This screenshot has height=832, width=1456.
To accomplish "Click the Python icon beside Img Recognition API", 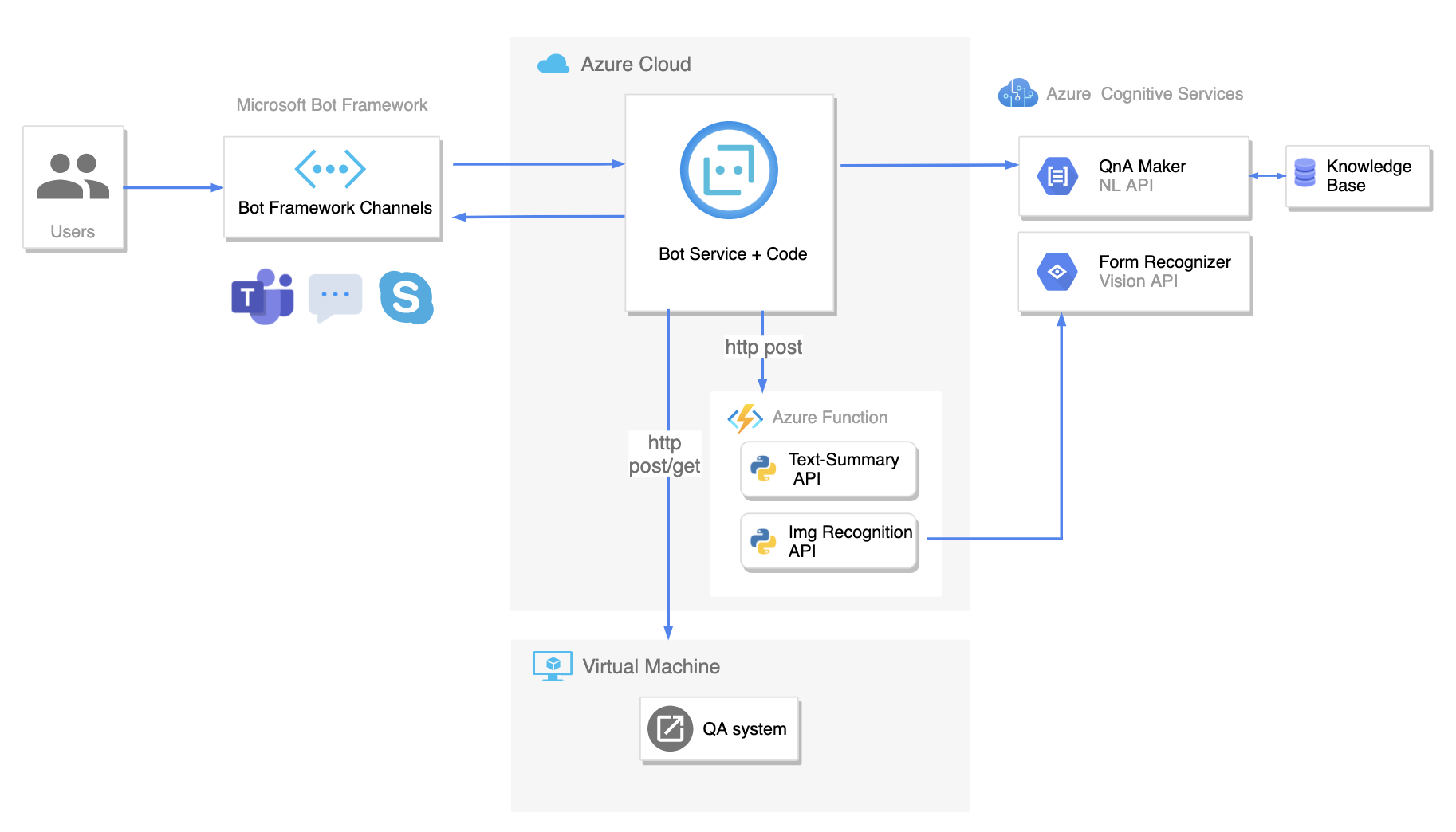I will pyautogui.click(x=763, y=541).
